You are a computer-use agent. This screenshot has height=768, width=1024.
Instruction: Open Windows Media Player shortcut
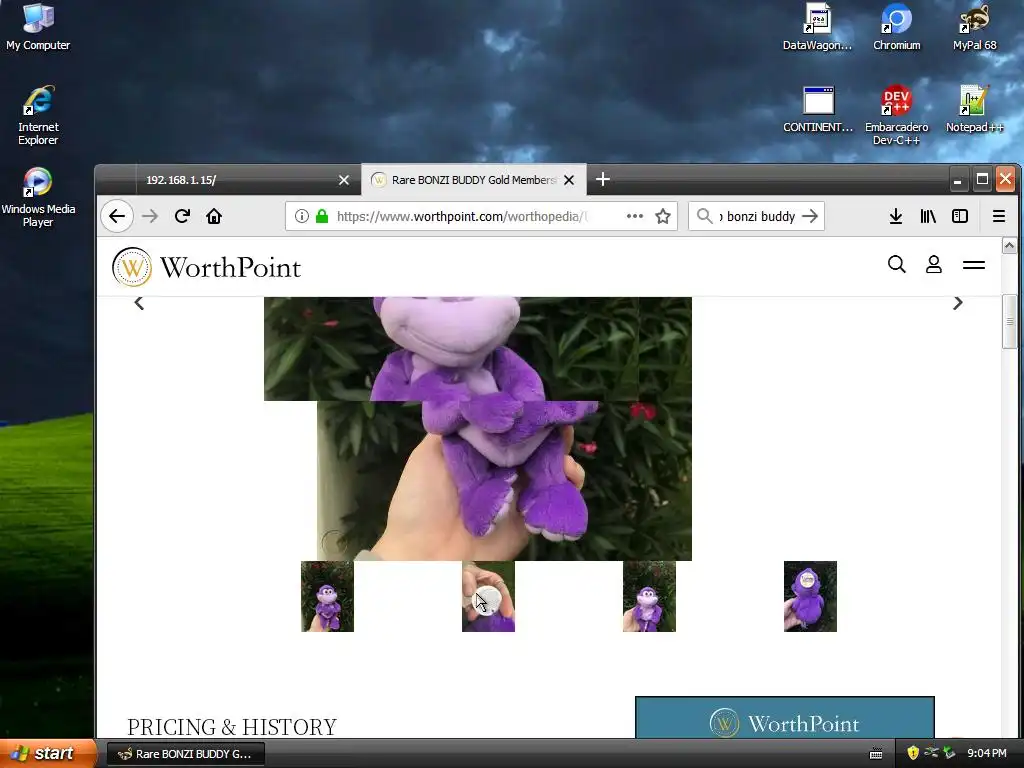point(38,197)
